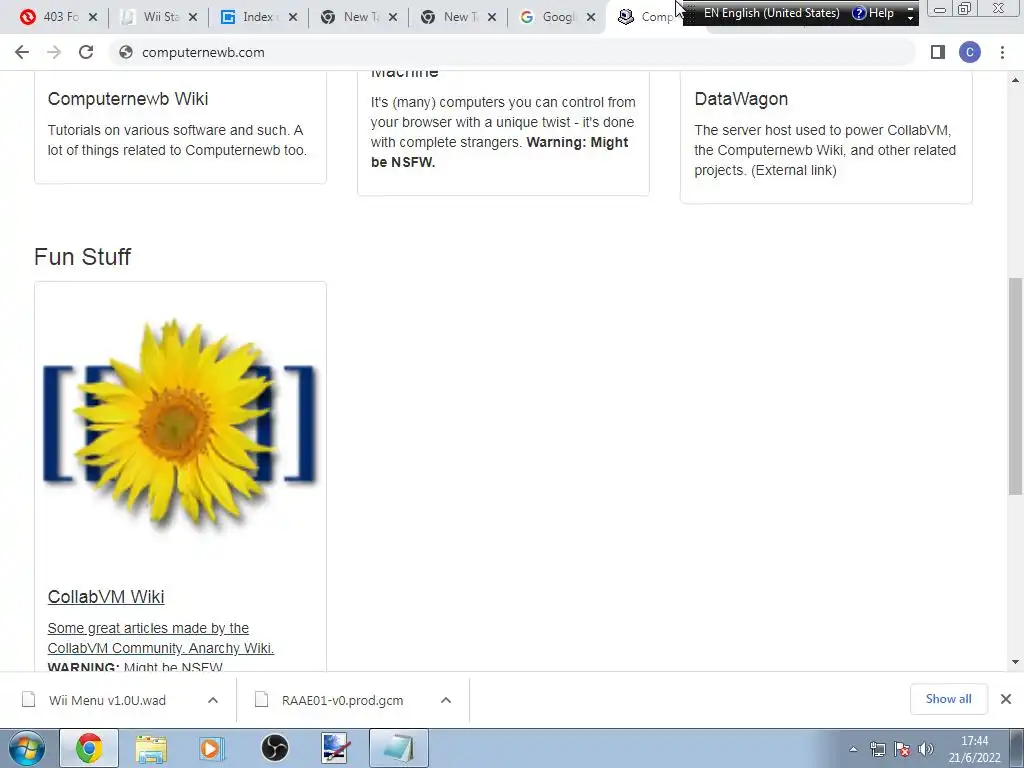
Task: Switch to the 403 Forbidden tab
Action: [x=51, y=17]
